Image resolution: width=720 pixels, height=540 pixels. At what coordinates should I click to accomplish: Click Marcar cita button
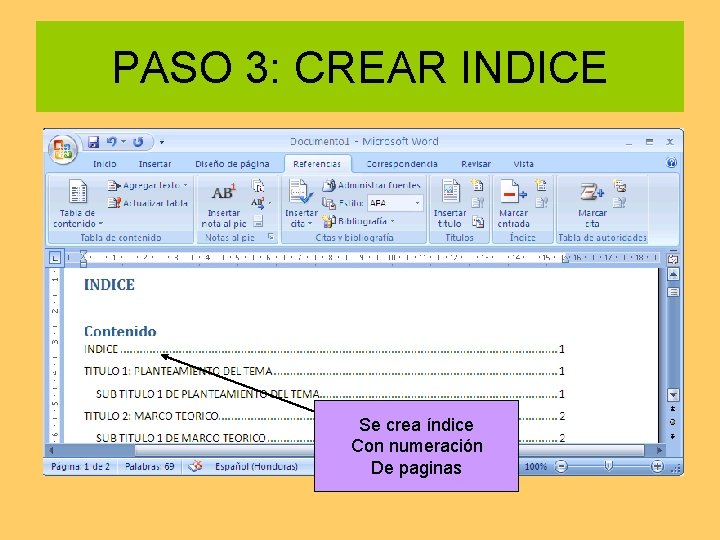[592, 203]
